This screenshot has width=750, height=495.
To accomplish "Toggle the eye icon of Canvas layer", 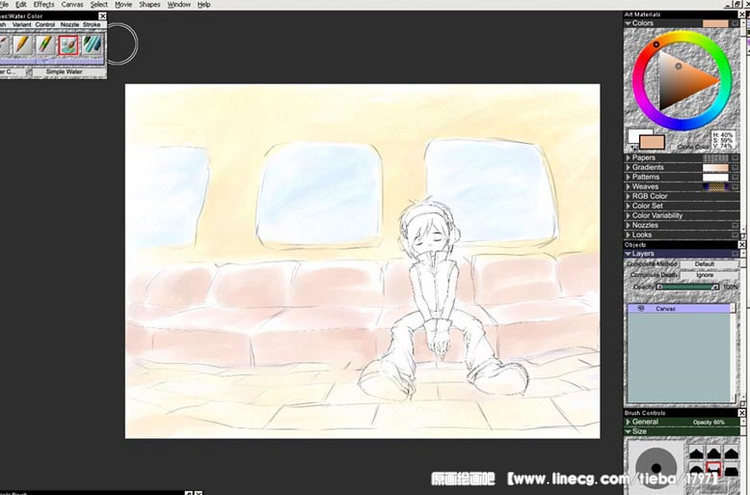I will [x=641, y=308].
